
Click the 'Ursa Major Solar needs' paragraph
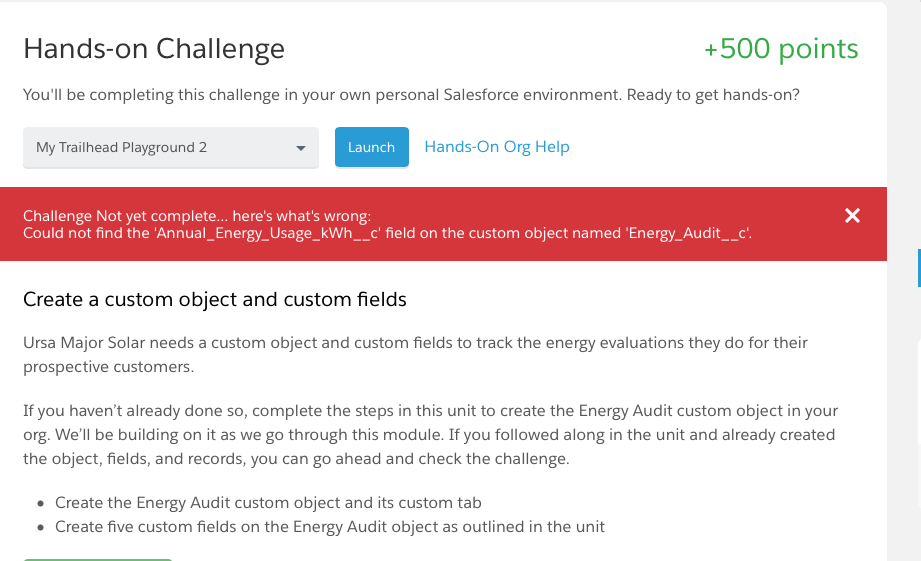(415, 354)
